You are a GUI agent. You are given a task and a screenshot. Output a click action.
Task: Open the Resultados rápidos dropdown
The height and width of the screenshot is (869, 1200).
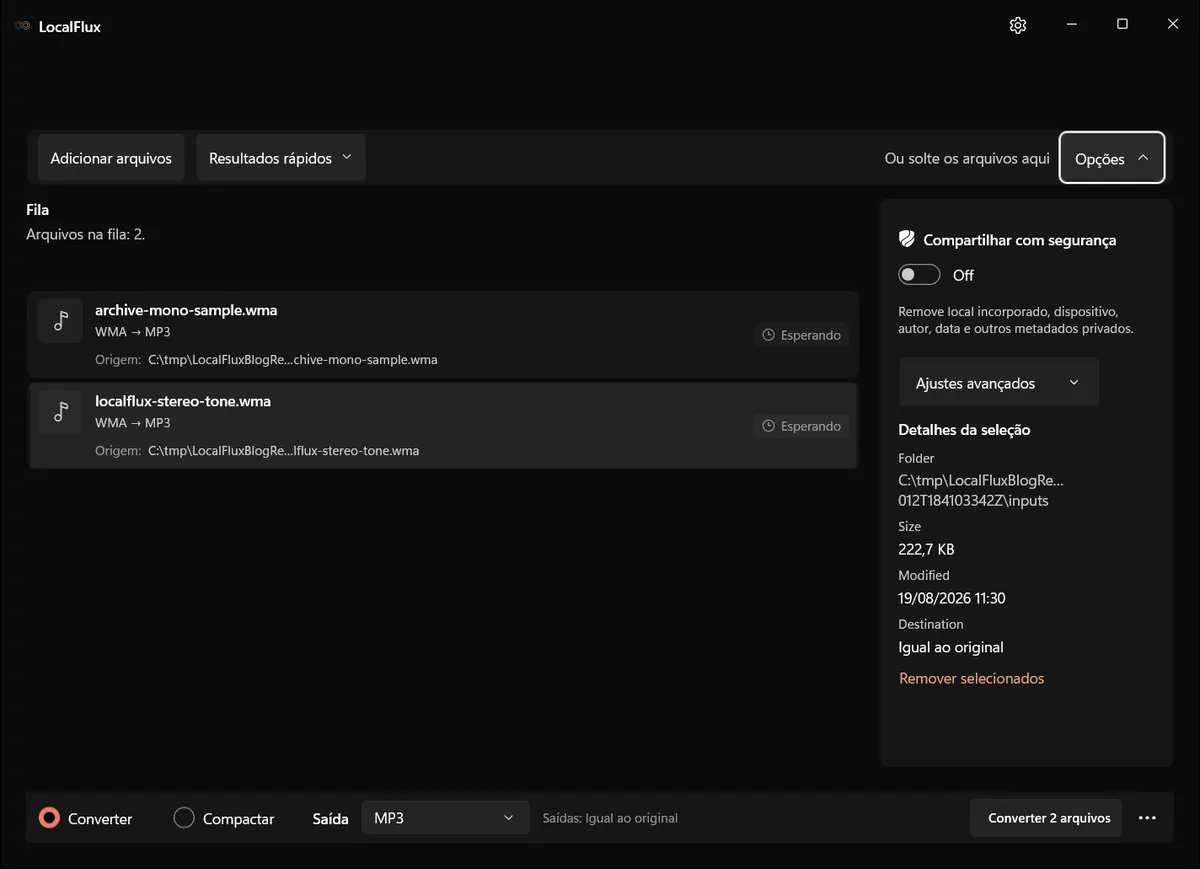pos(280,158)
